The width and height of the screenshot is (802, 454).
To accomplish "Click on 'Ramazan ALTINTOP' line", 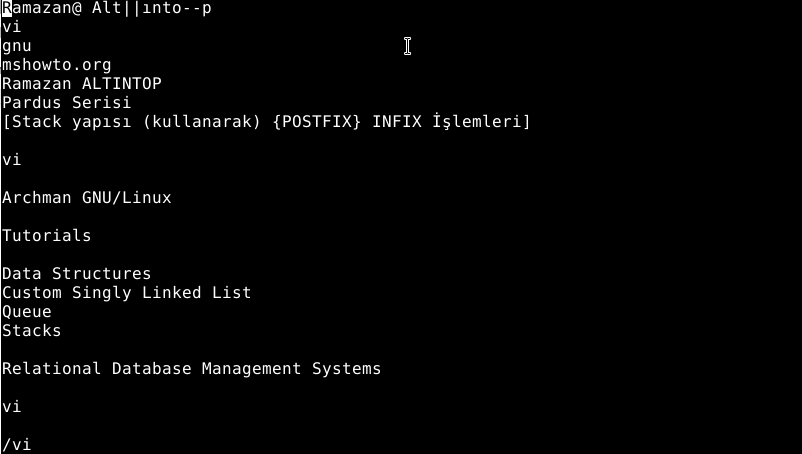I will coord(82,84).
